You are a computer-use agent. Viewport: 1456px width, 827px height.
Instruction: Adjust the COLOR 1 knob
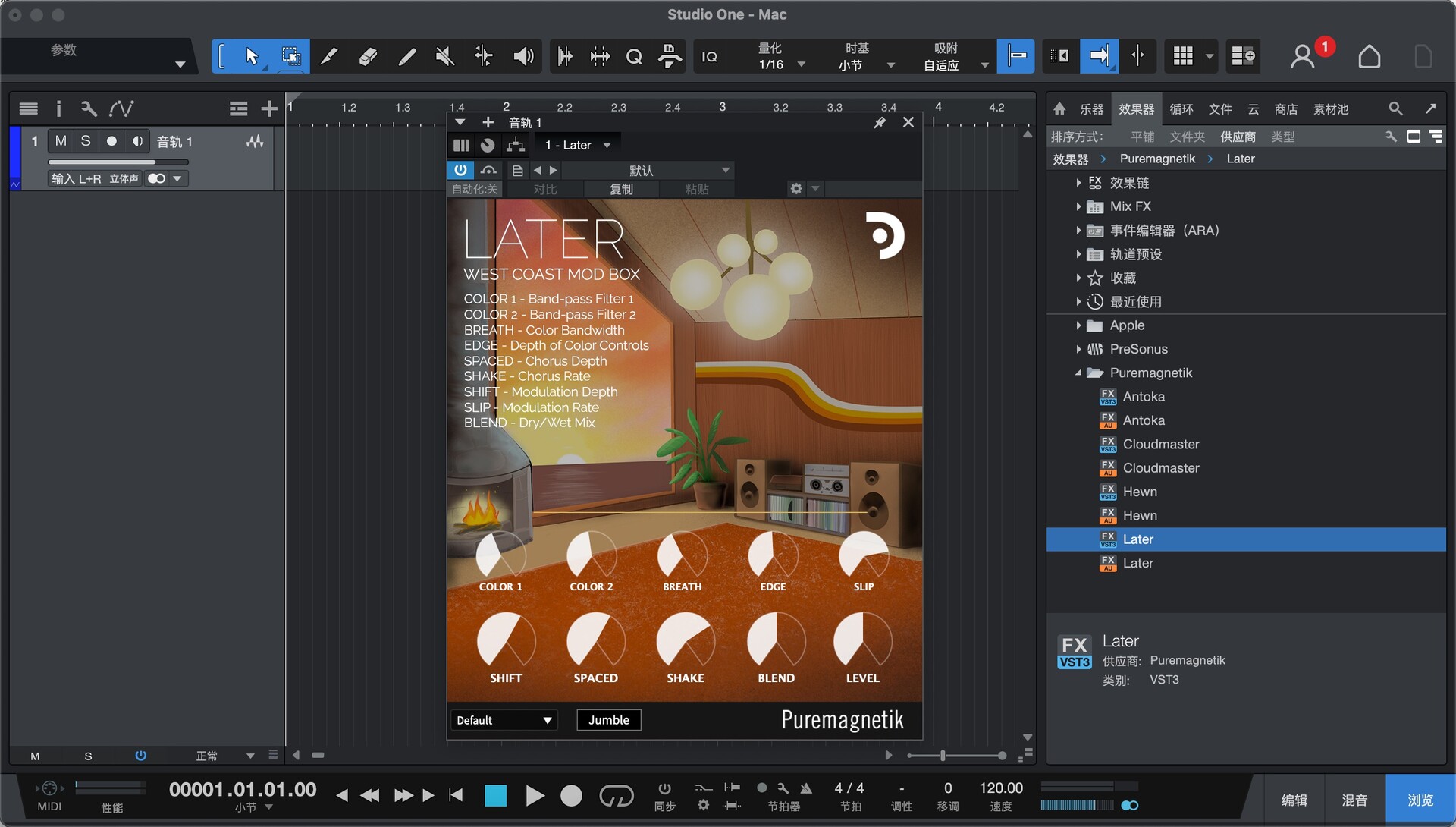point(500,555)
